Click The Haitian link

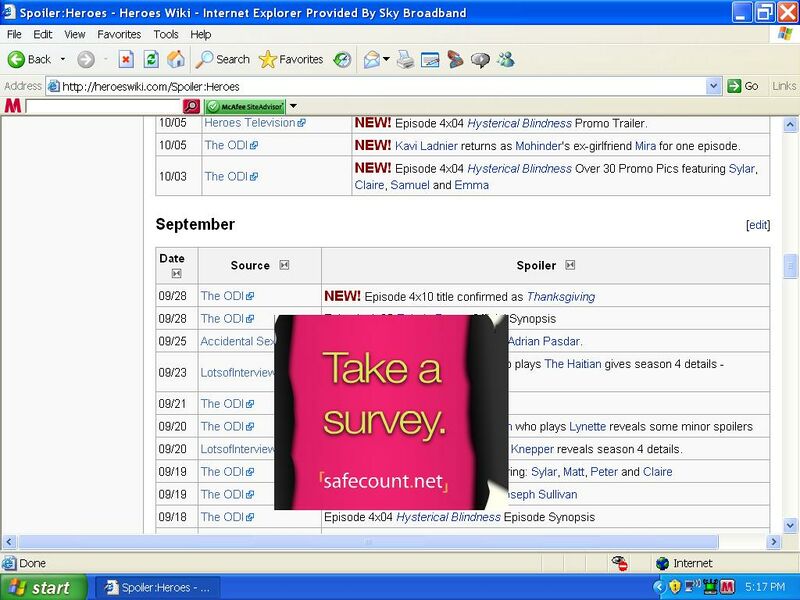(572, 364)
